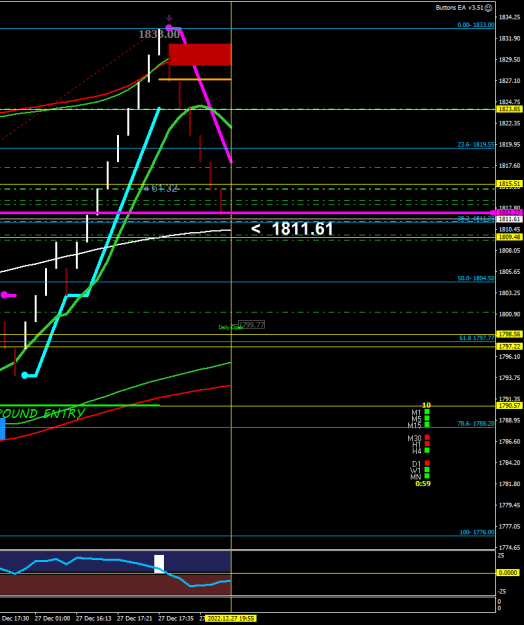Click the '27 Dec 16:13' time axis label
The height and width of the screenshot is (625, 524).
(94, 619)
